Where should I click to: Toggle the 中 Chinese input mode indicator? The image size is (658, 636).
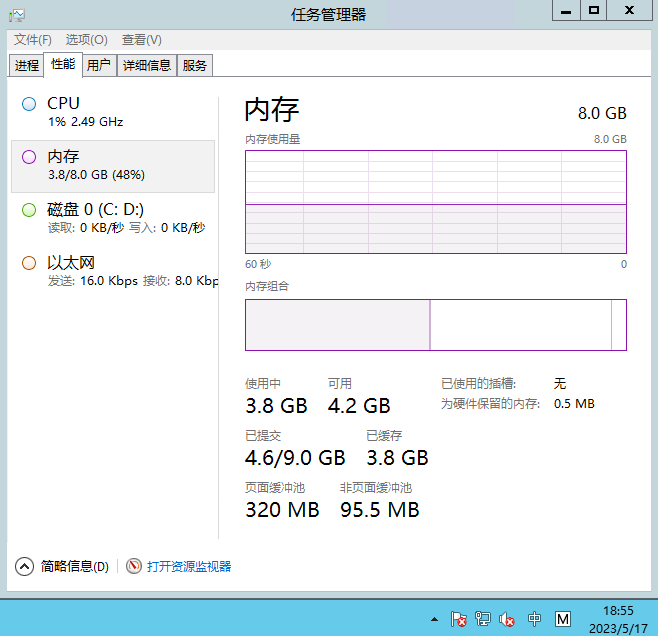click(x=534, y=620)
